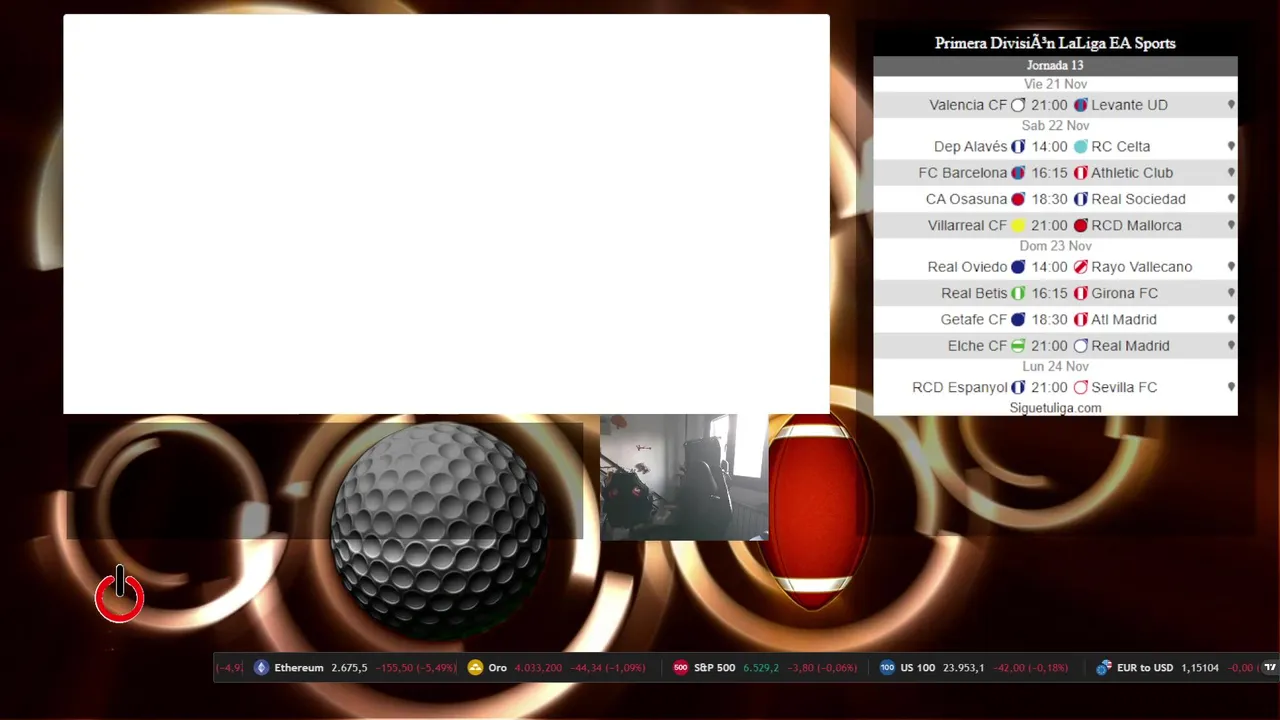Click the US 100 value 23.953,1
Viewport: 1280px width, 720px height.
(x=963, y=668)
